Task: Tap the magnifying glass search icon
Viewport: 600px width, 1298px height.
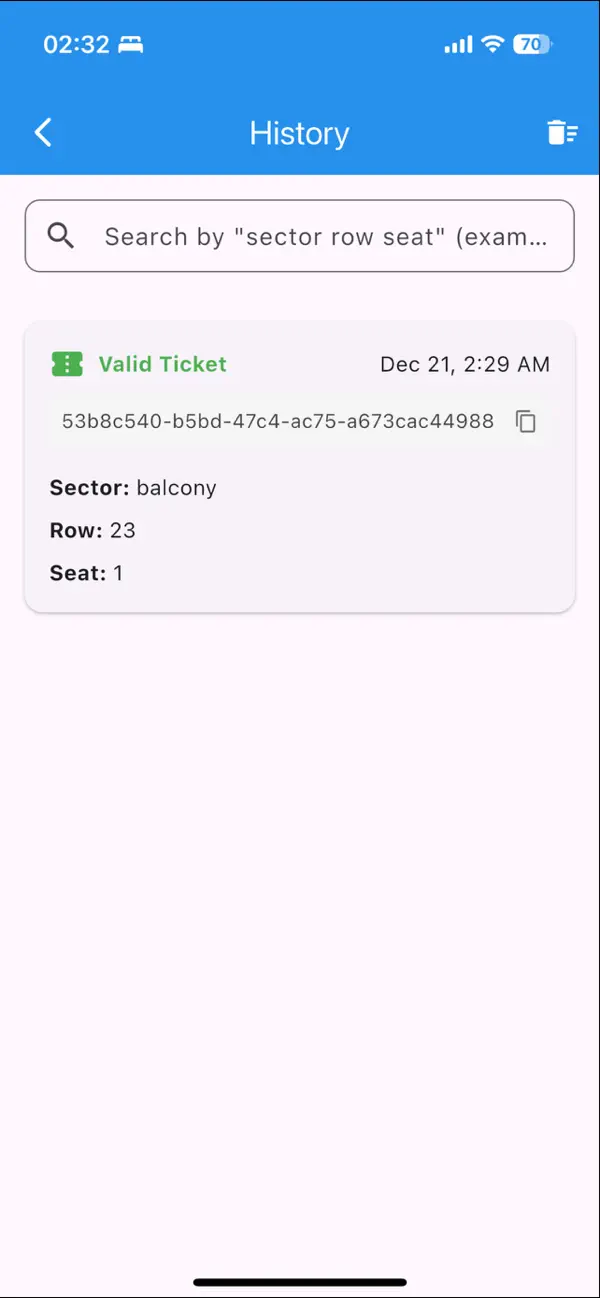Action: tap(60, 236)
